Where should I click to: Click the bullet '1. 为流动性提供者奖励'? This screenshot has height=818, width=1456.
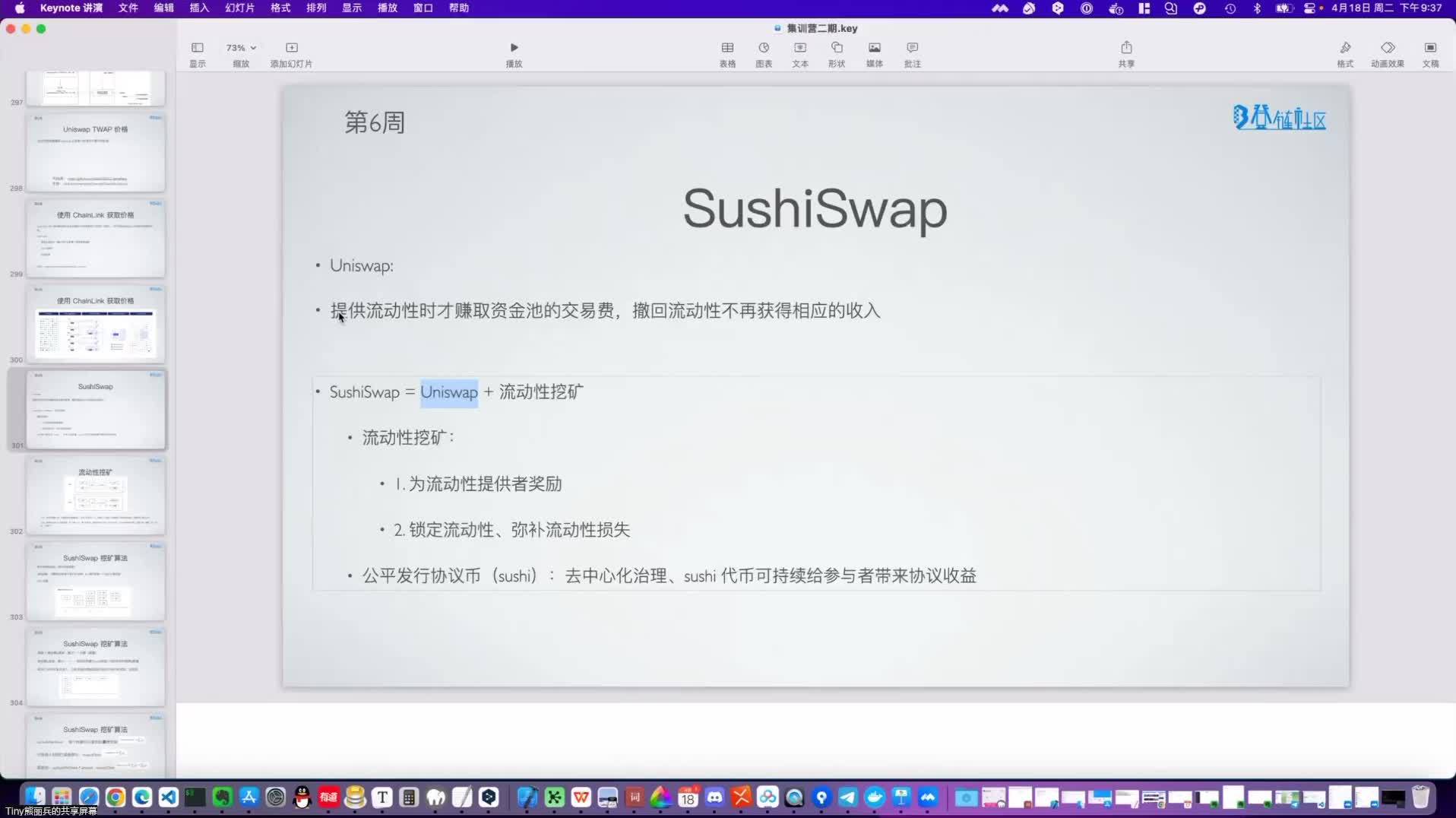[478, 484]
